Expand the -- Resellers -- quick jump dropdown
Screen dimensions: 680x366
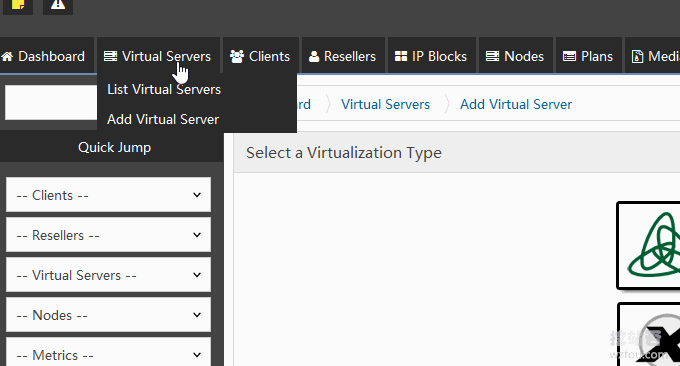pyautogui.click(x=108, y=235)
